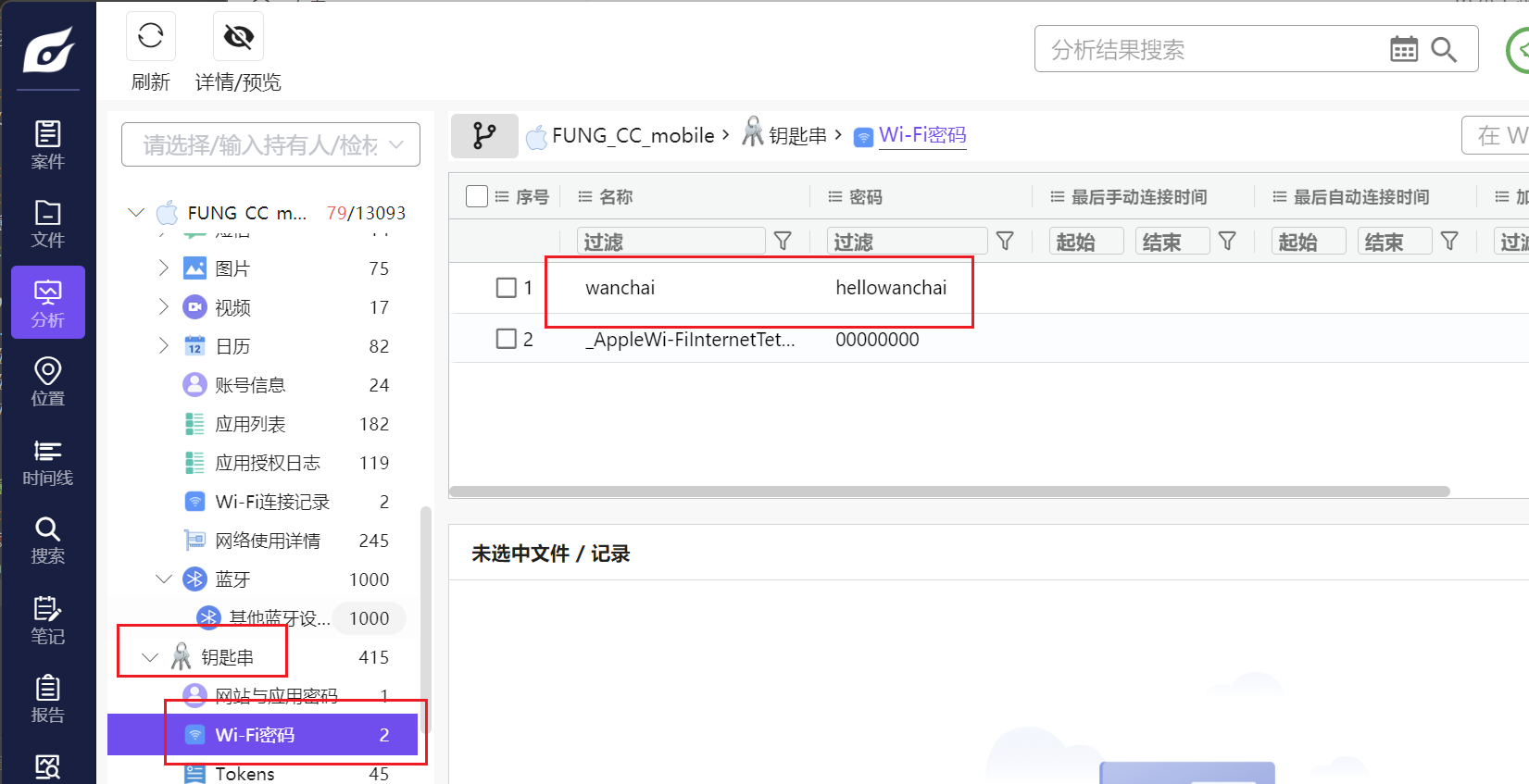Select the Wi-Fi连接记录 tree item
The image size is (1529, 784).
(x=272, y=502)
